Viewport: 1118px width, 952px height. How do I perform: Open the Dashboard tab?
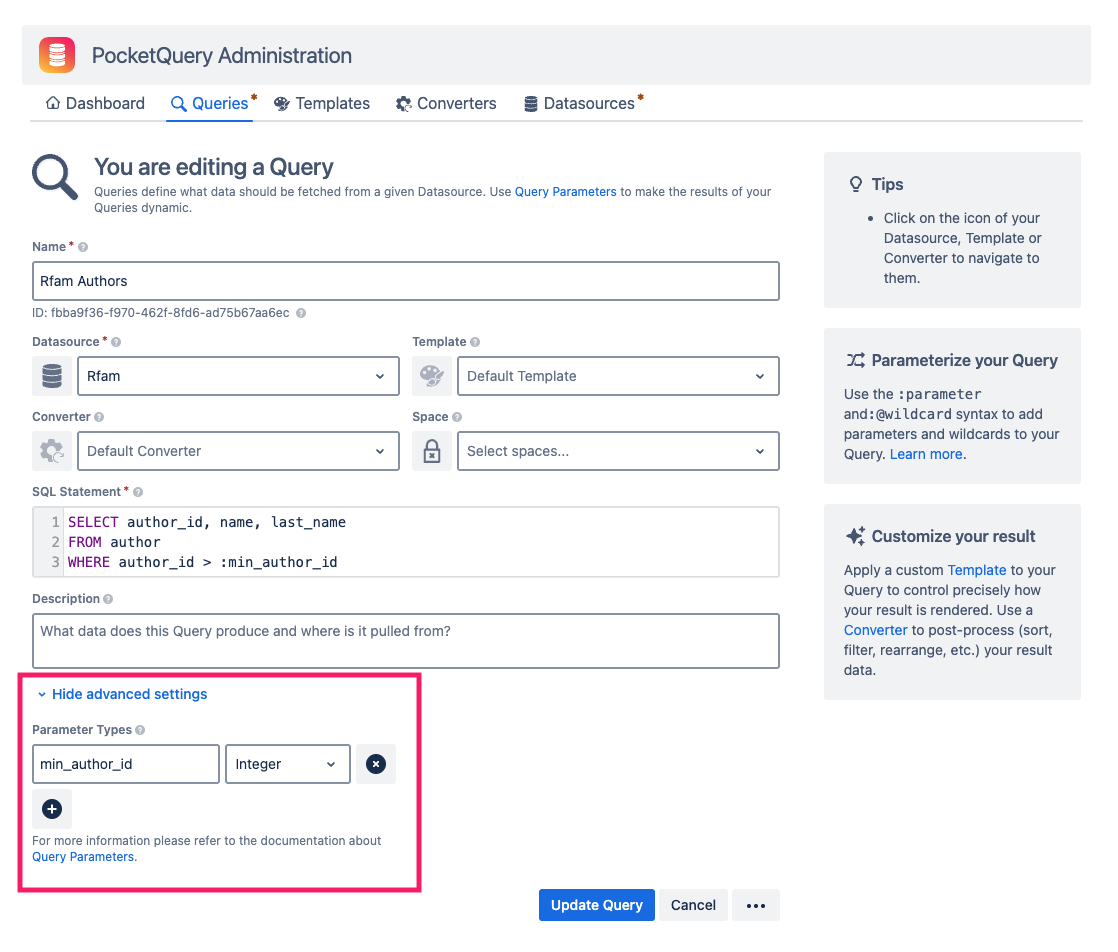(x=95, y=103)
